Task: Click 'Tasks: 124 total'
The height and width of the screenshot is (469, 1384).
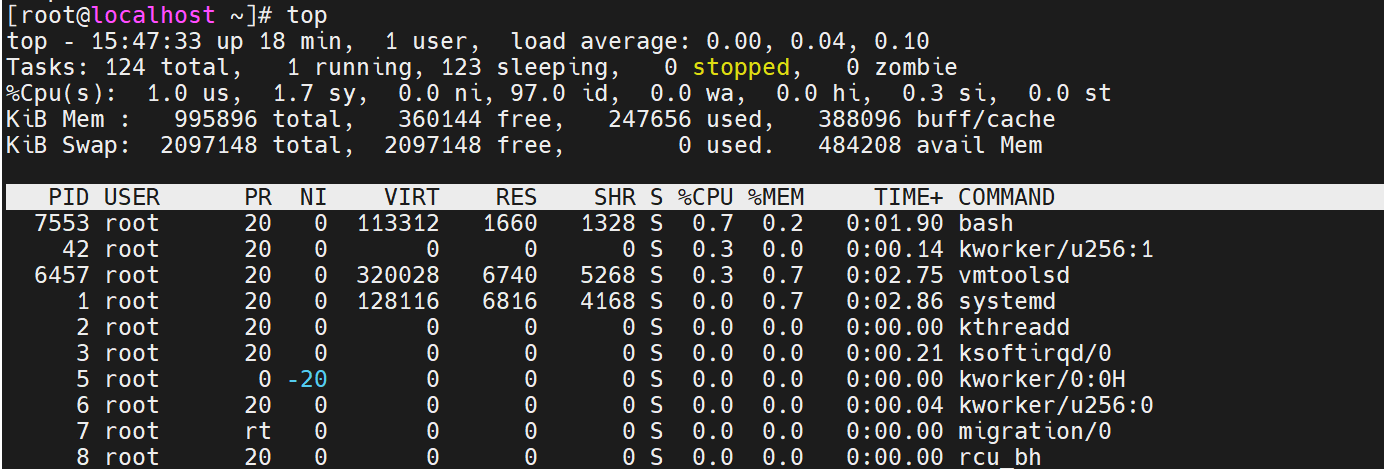Action: [x=124, y=68]
